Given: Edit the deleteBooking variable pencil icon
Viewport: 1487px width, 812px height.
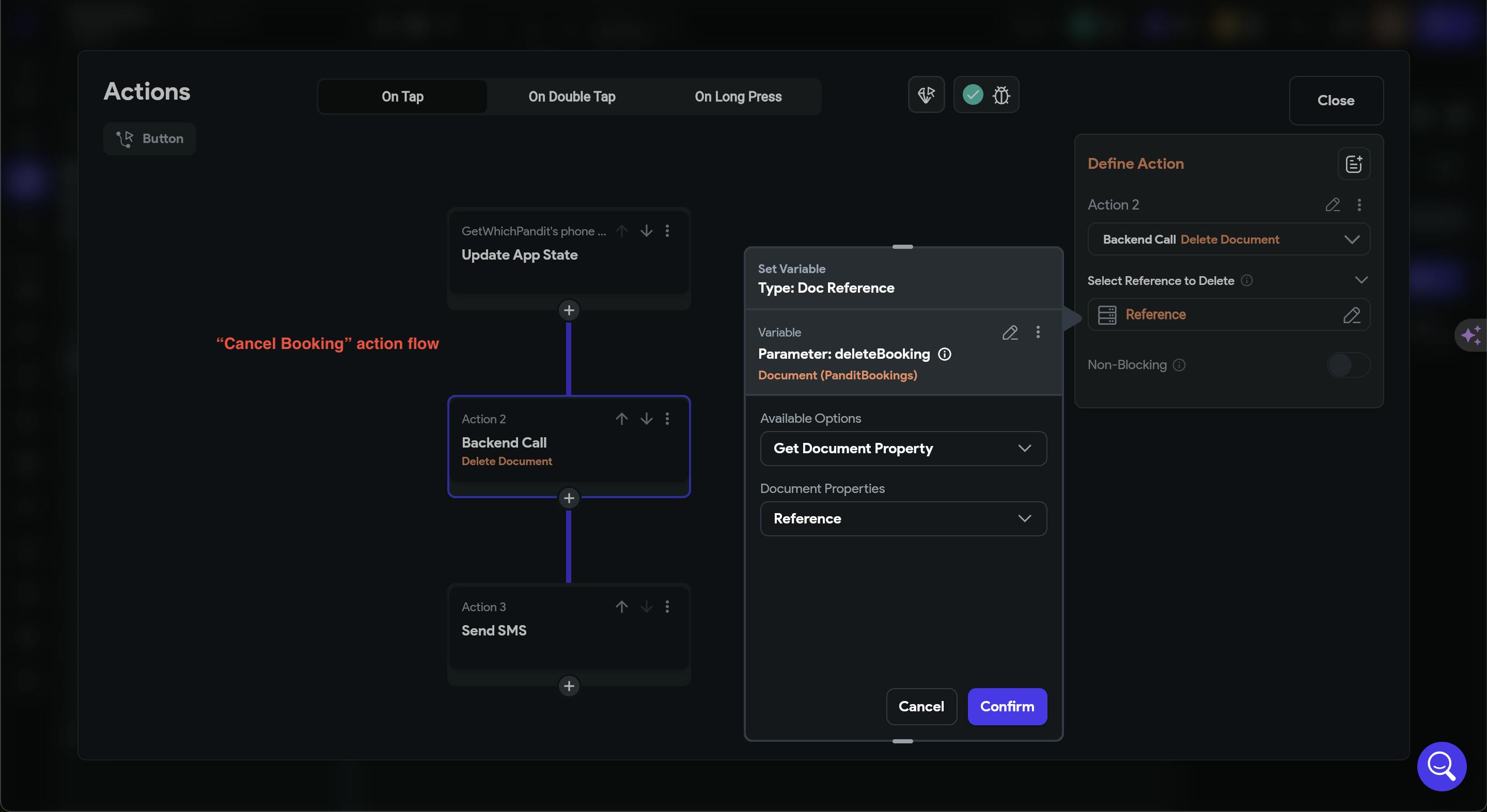Looking at the screenshot, I should [x=1010, y=332].
